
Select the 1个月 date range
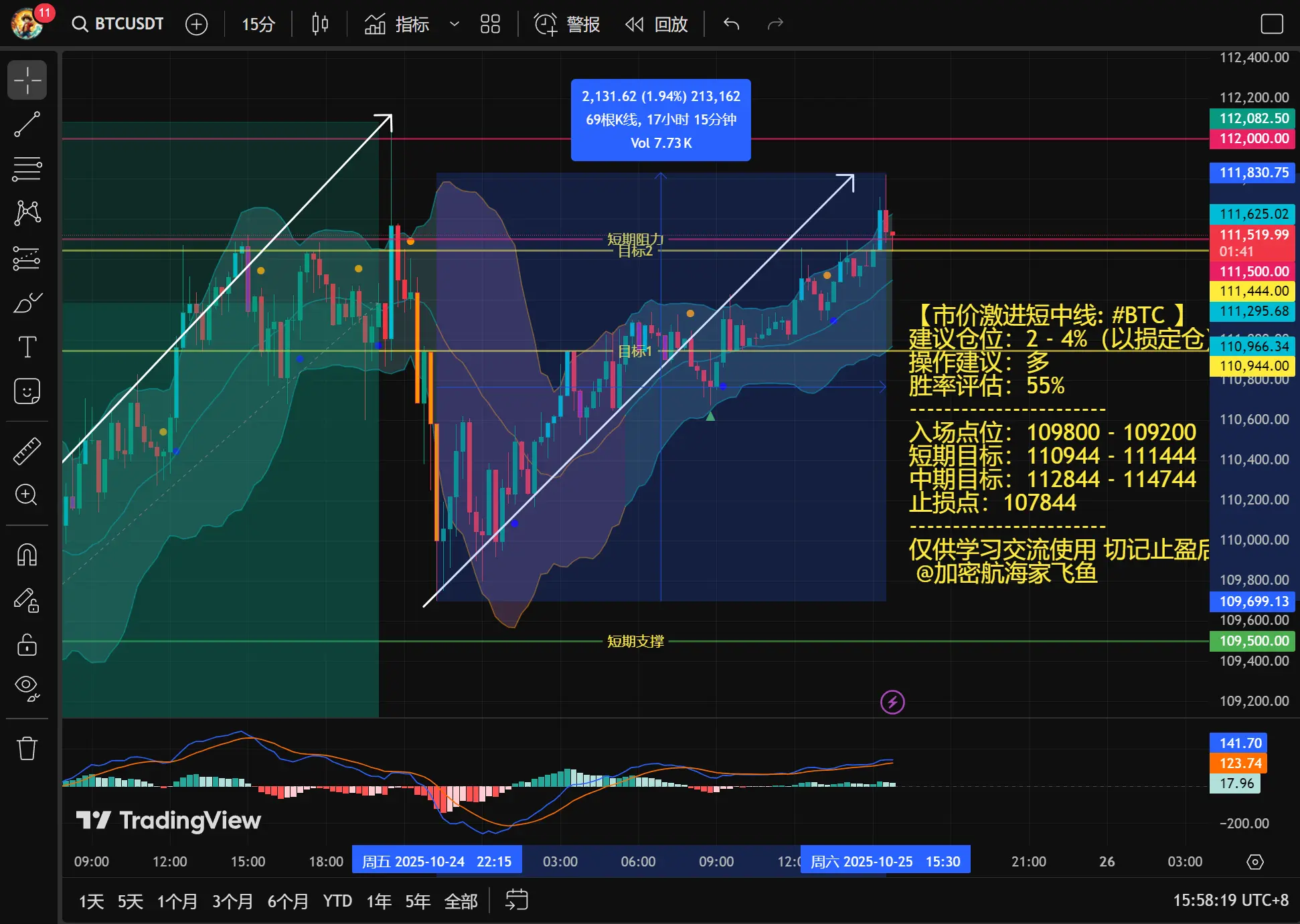tap(177, 901)
